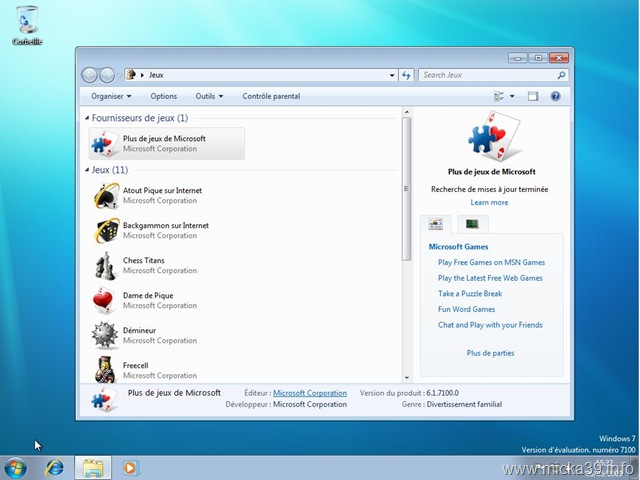The image size is (640, 480).
Task: Open the Organiser menu
Action: tap(111, 96)
